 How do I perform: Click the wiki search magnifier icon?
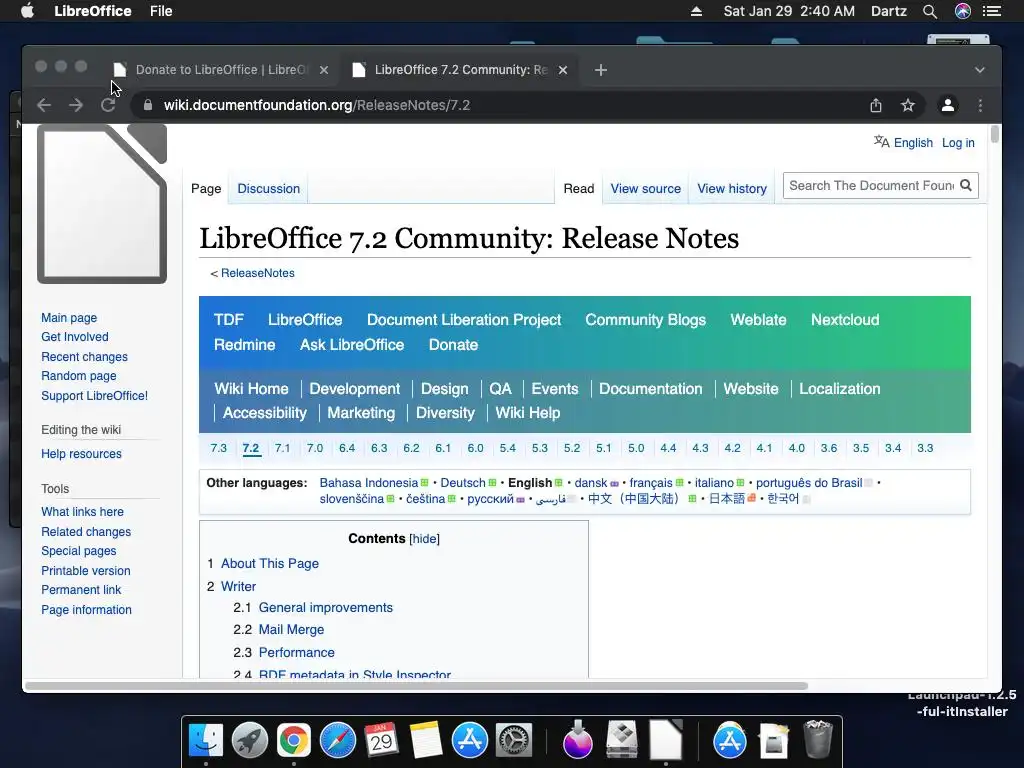[x=966, y=185]
